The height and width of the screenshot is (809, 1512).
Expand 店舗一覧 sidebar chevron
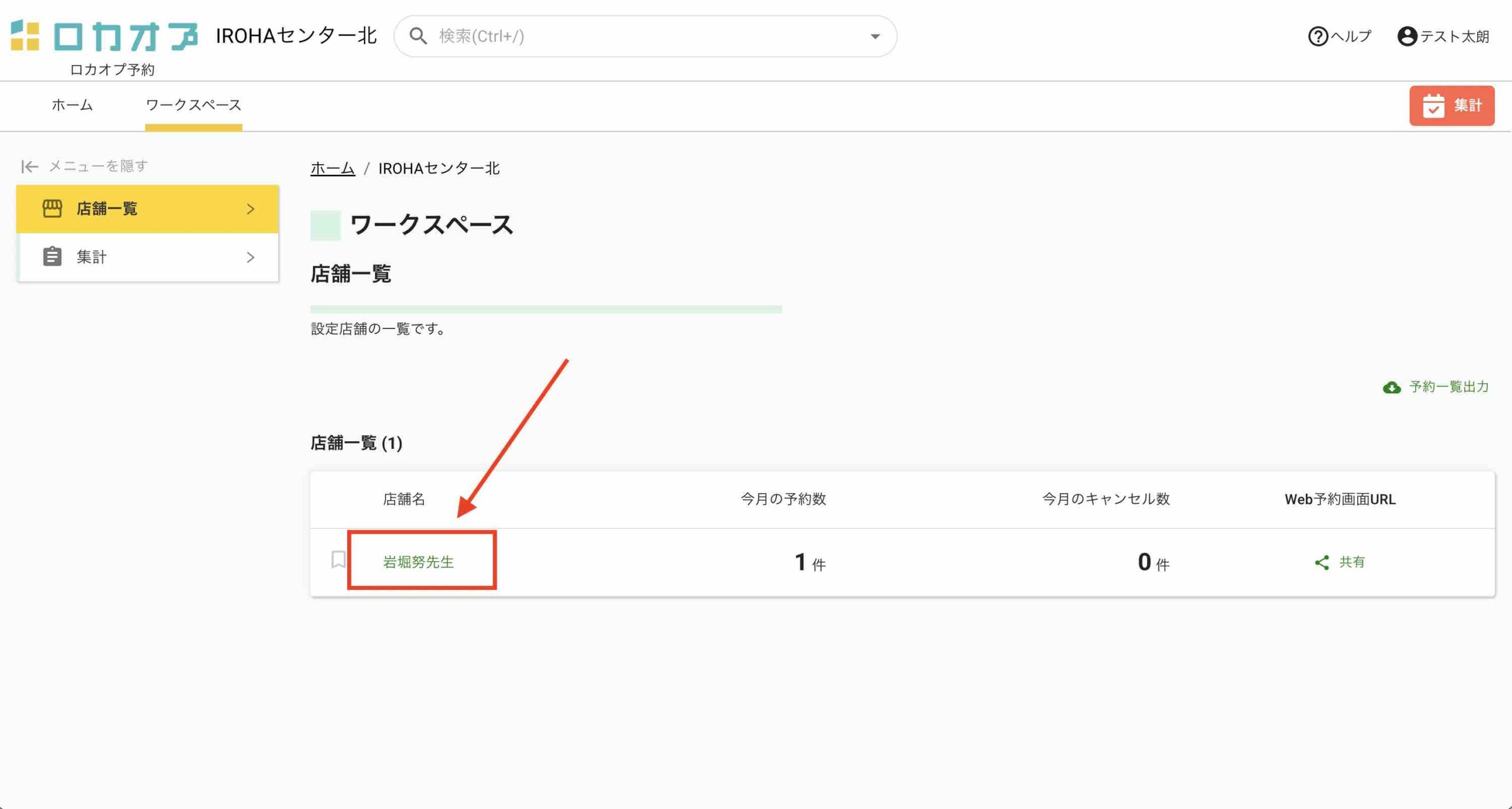[x=250, y=209]
